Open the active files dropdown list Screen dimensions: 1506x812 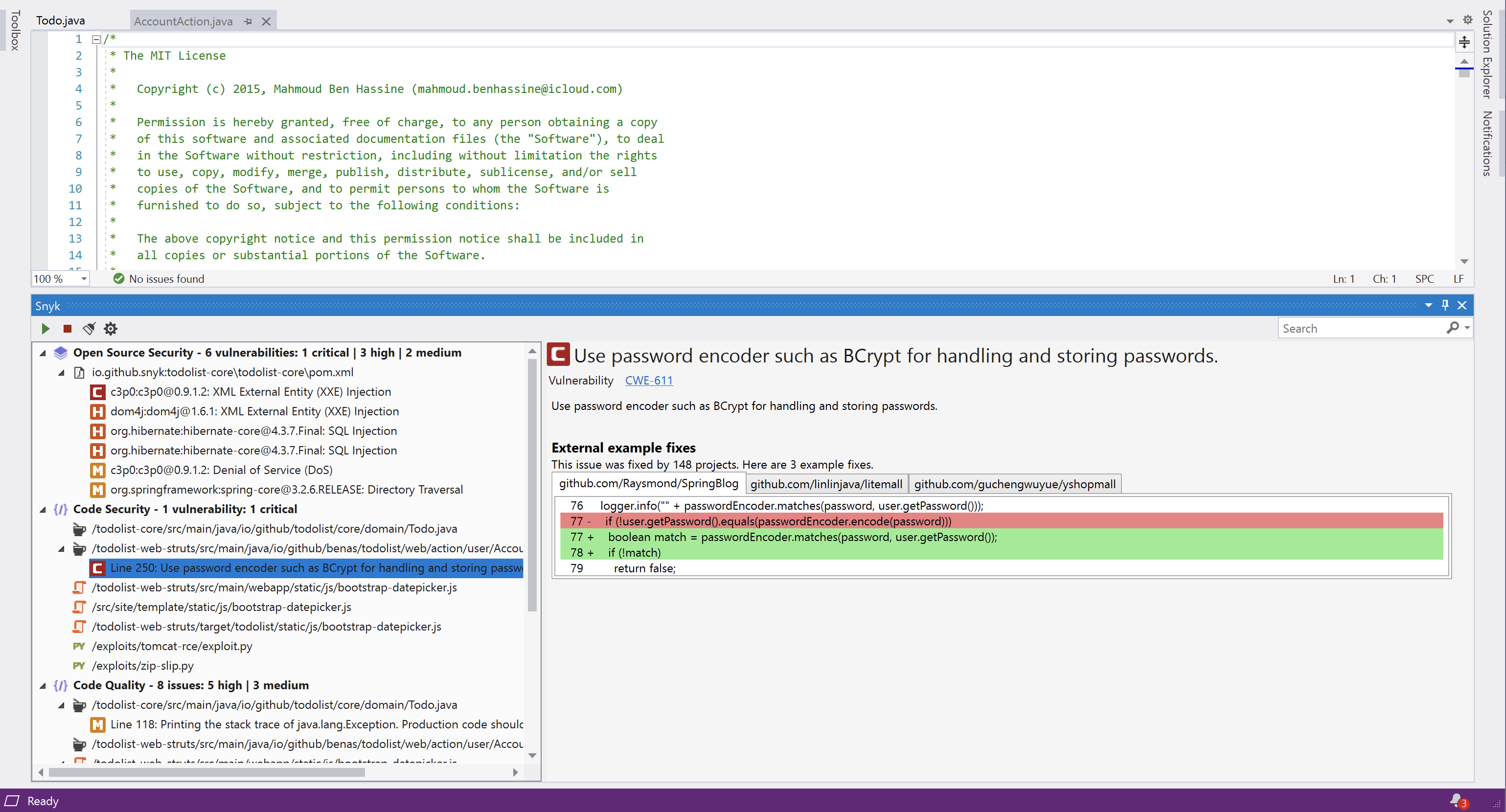1450,21
